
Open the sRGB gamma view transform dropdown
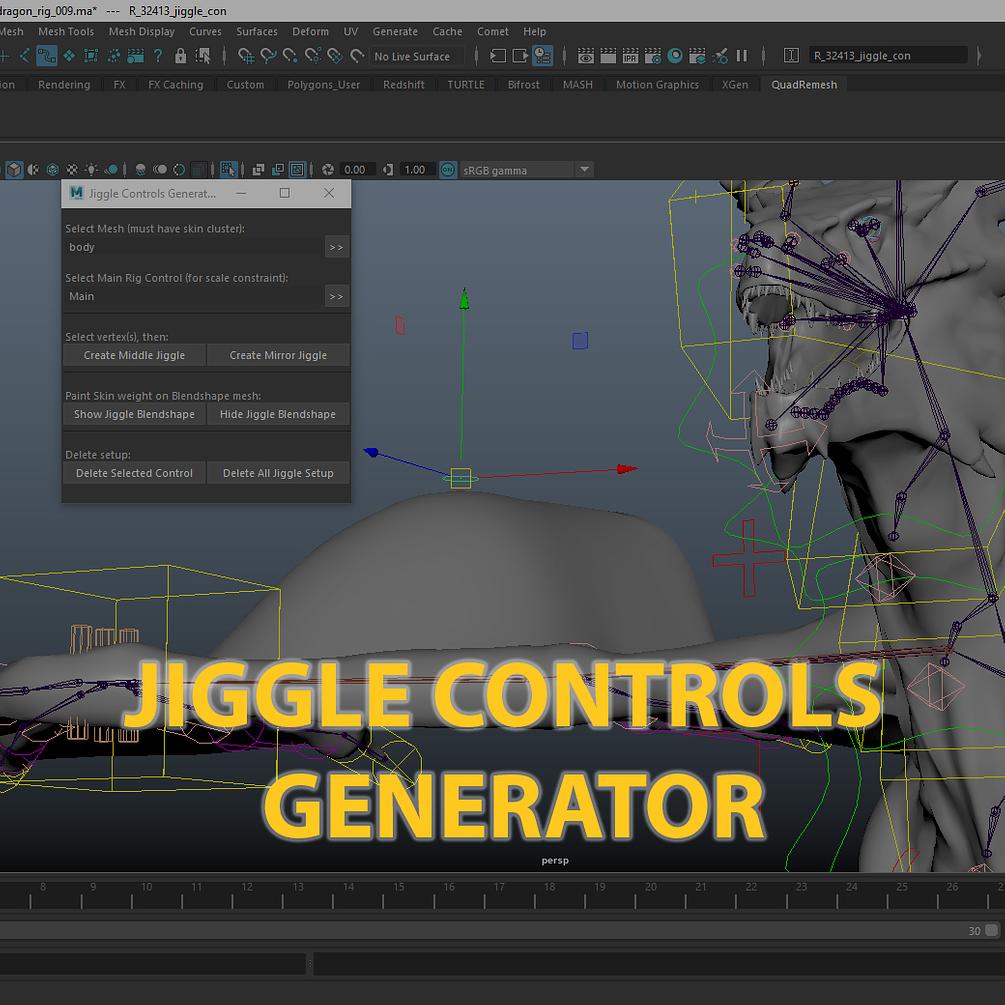pyautogui.click(x=584, y=169)
